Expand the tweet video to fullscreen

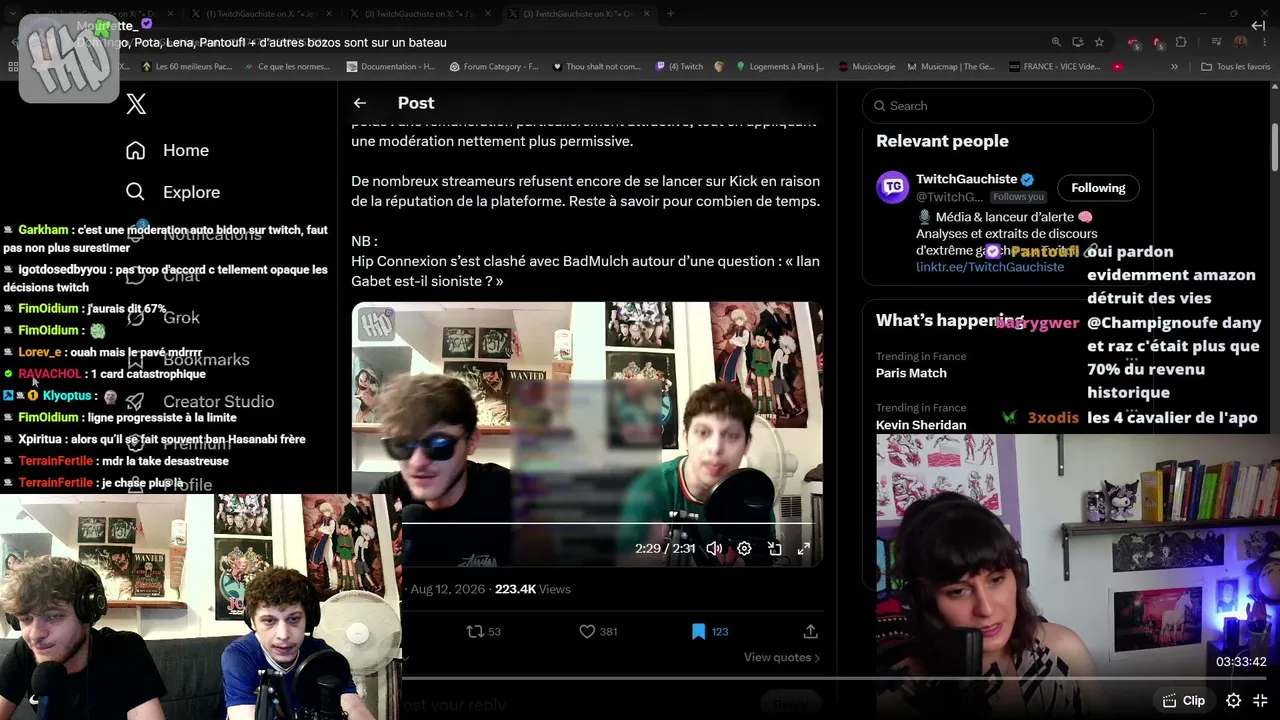803,549
